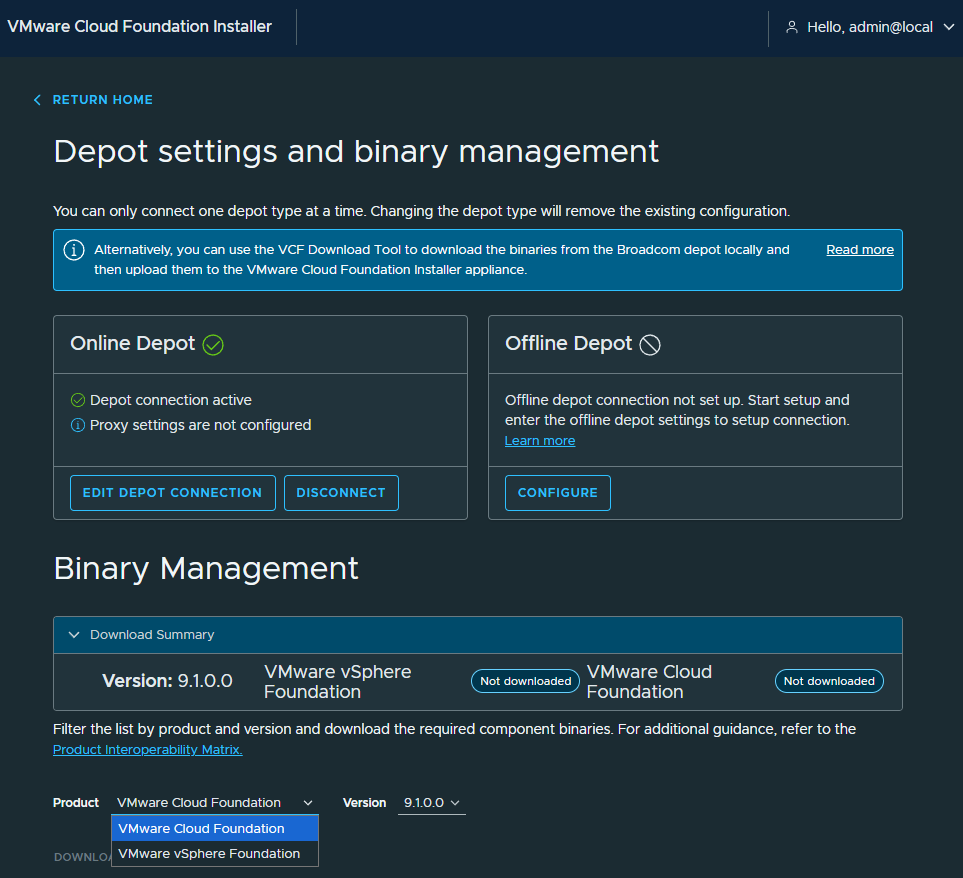Screen dimensions: 963x878
Task: Open the Learn more link
Action: (x=540, y=441)
